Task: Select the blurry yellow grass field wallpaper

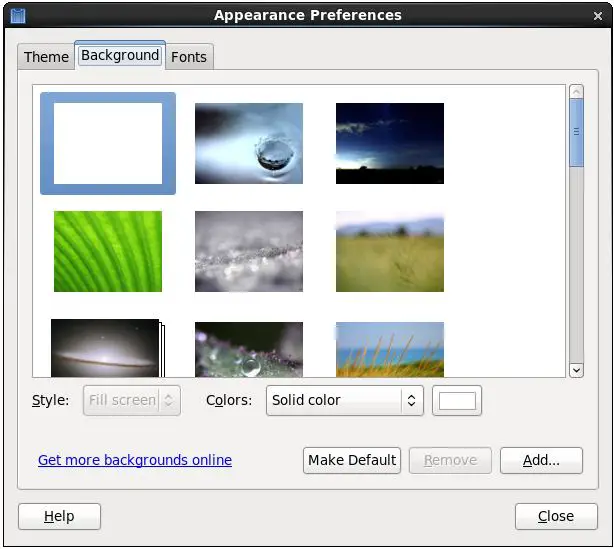Action: [x=390, y=251]
